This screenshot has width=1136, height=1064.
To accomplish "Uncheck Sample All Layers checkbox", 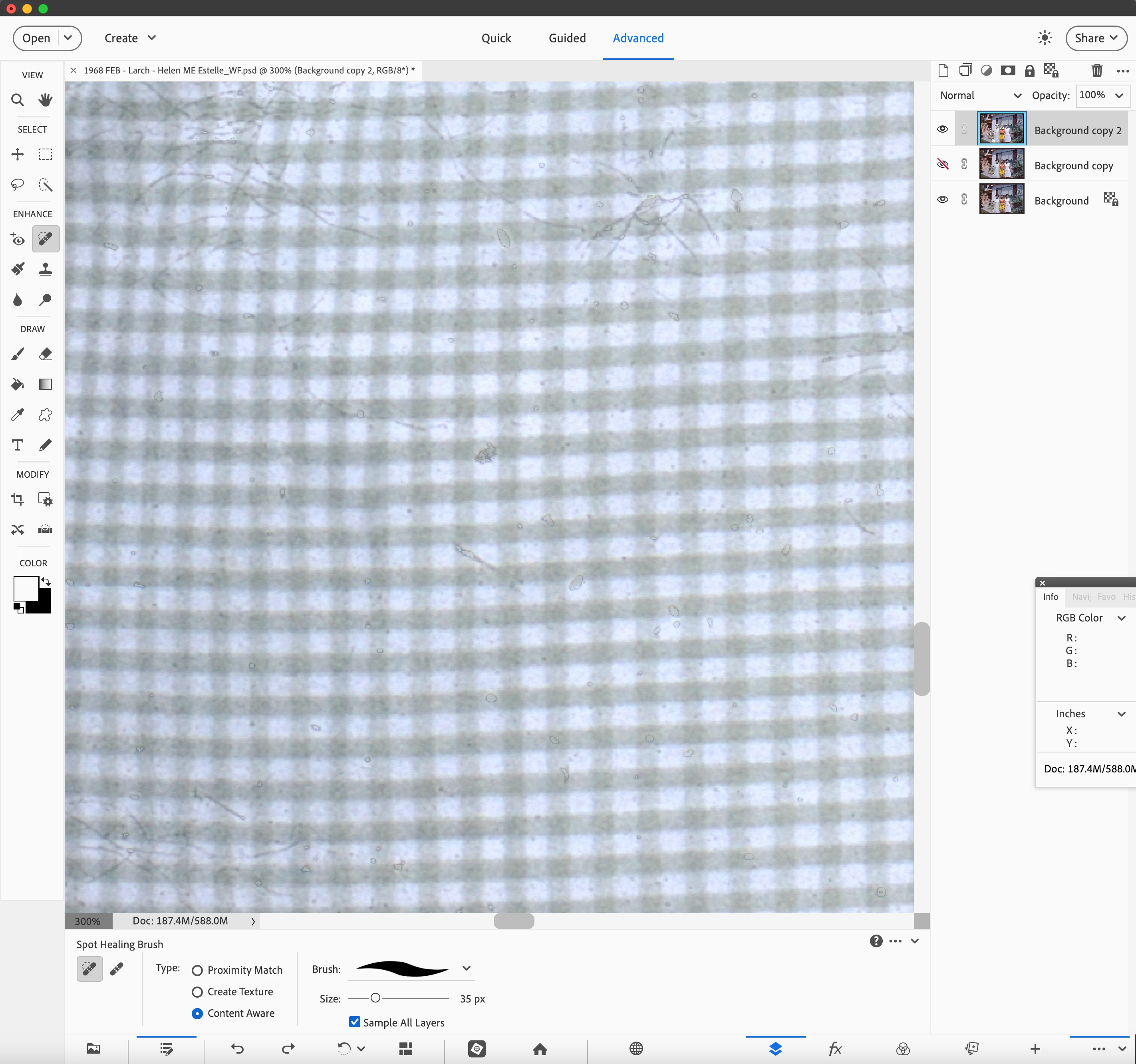I will 354,1022.
